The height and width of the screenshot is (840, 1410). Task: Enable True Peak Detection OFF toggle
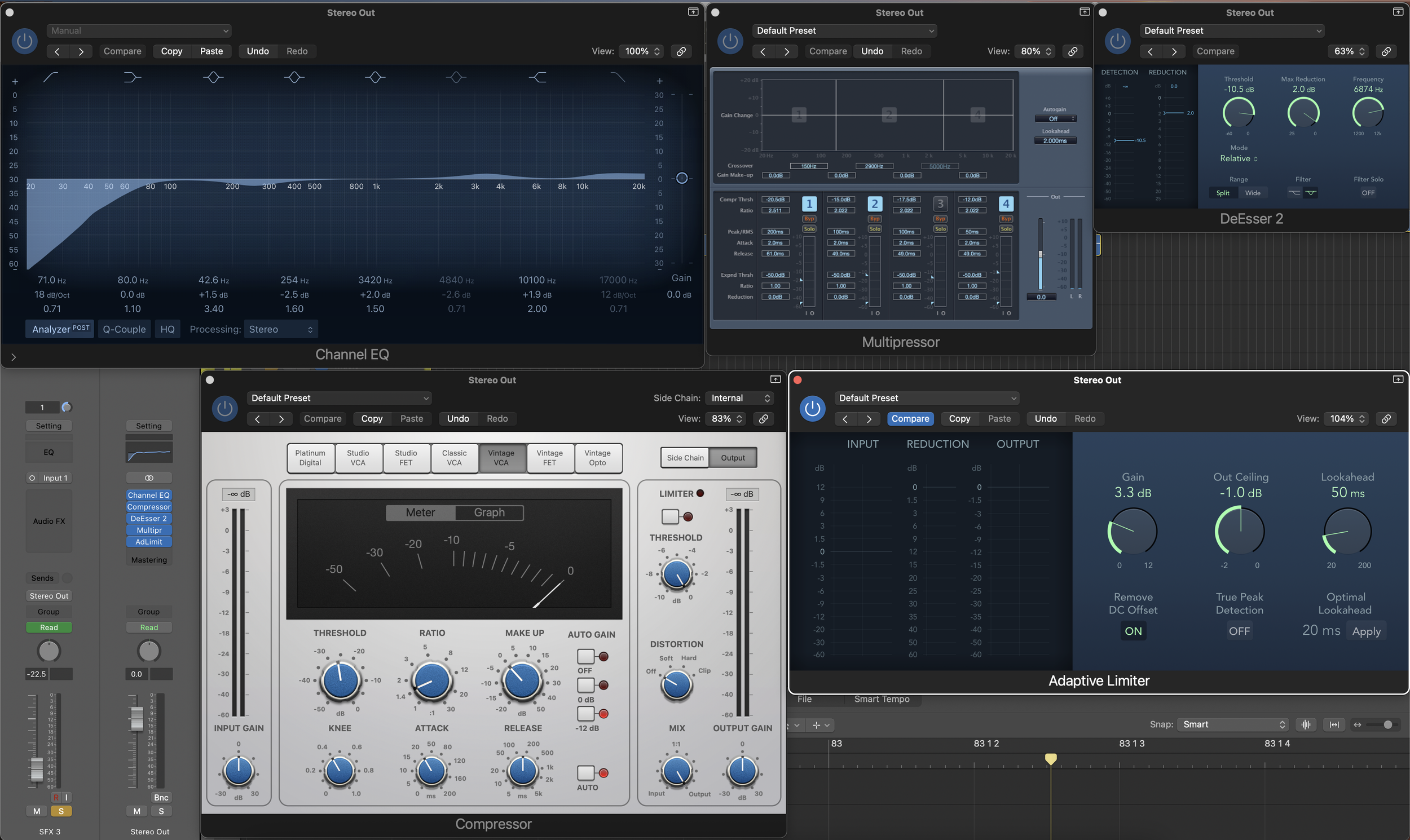coord(1239,631)
